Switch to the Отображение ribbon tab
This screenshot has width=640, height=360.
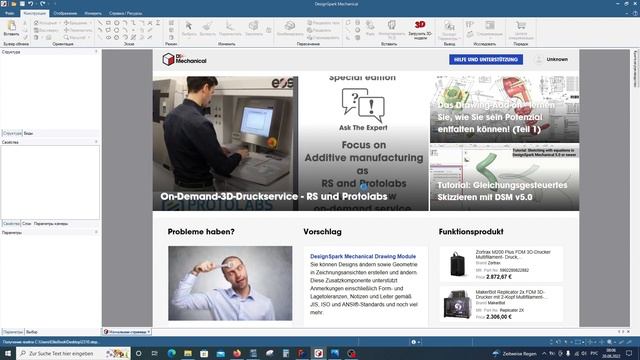coord(65,13)
